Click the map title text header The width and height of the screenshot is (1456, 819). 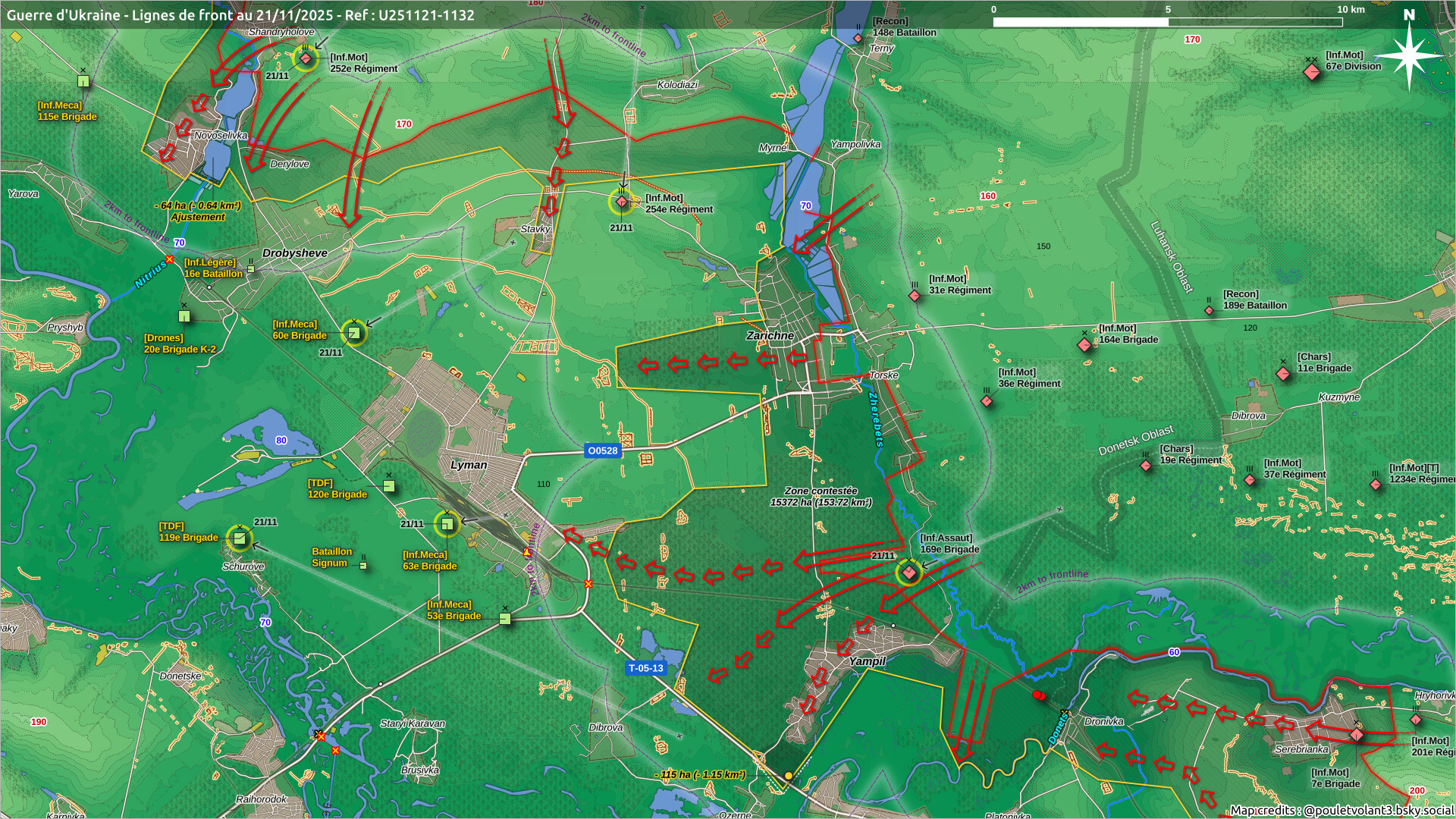point(240,14)
